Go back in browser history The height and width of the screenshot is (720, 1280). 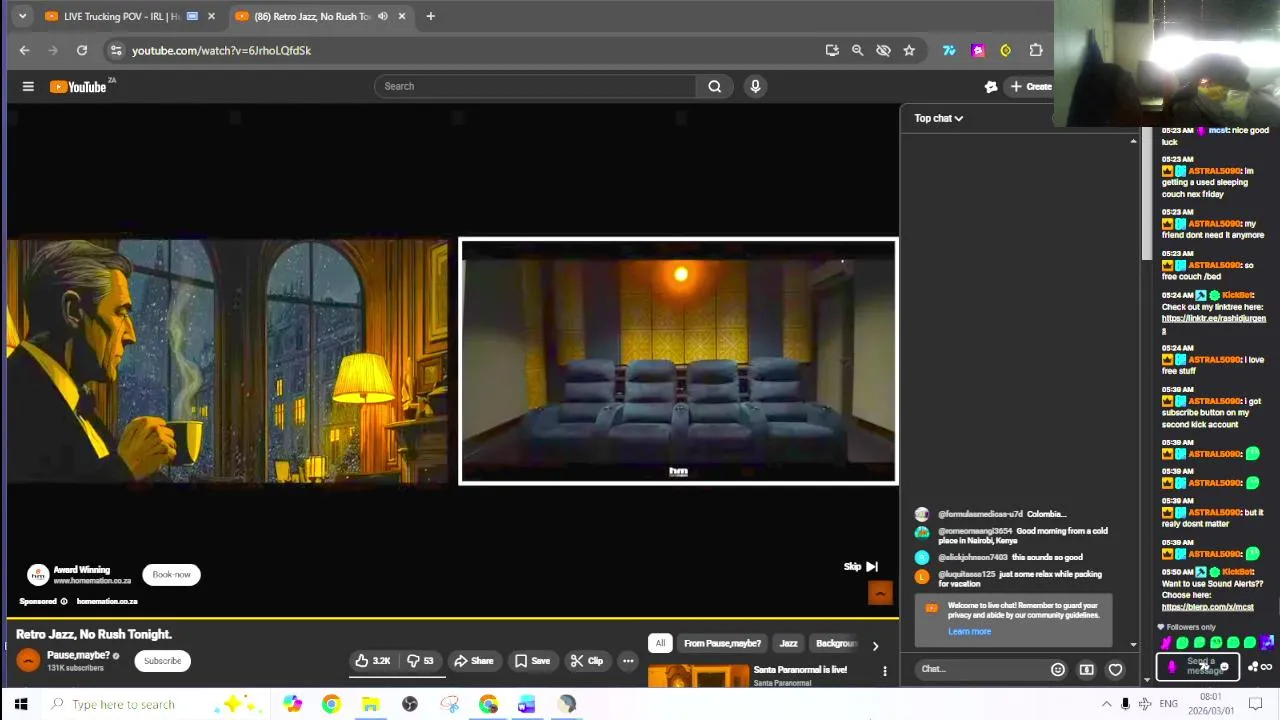(24, 50)
